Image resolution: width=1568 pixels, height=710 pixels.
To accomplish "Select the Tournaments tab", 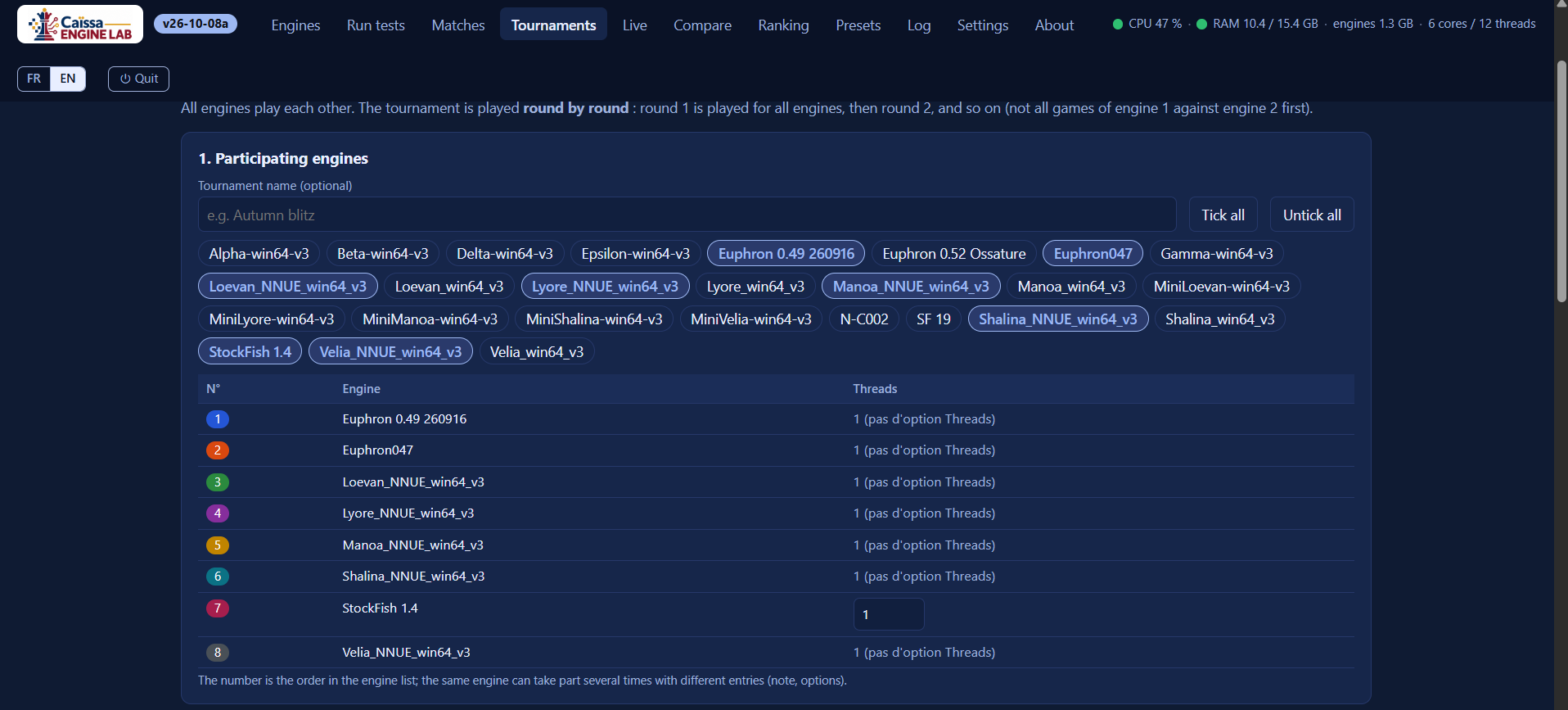I will pyautogui.click(x=553, y=25).
